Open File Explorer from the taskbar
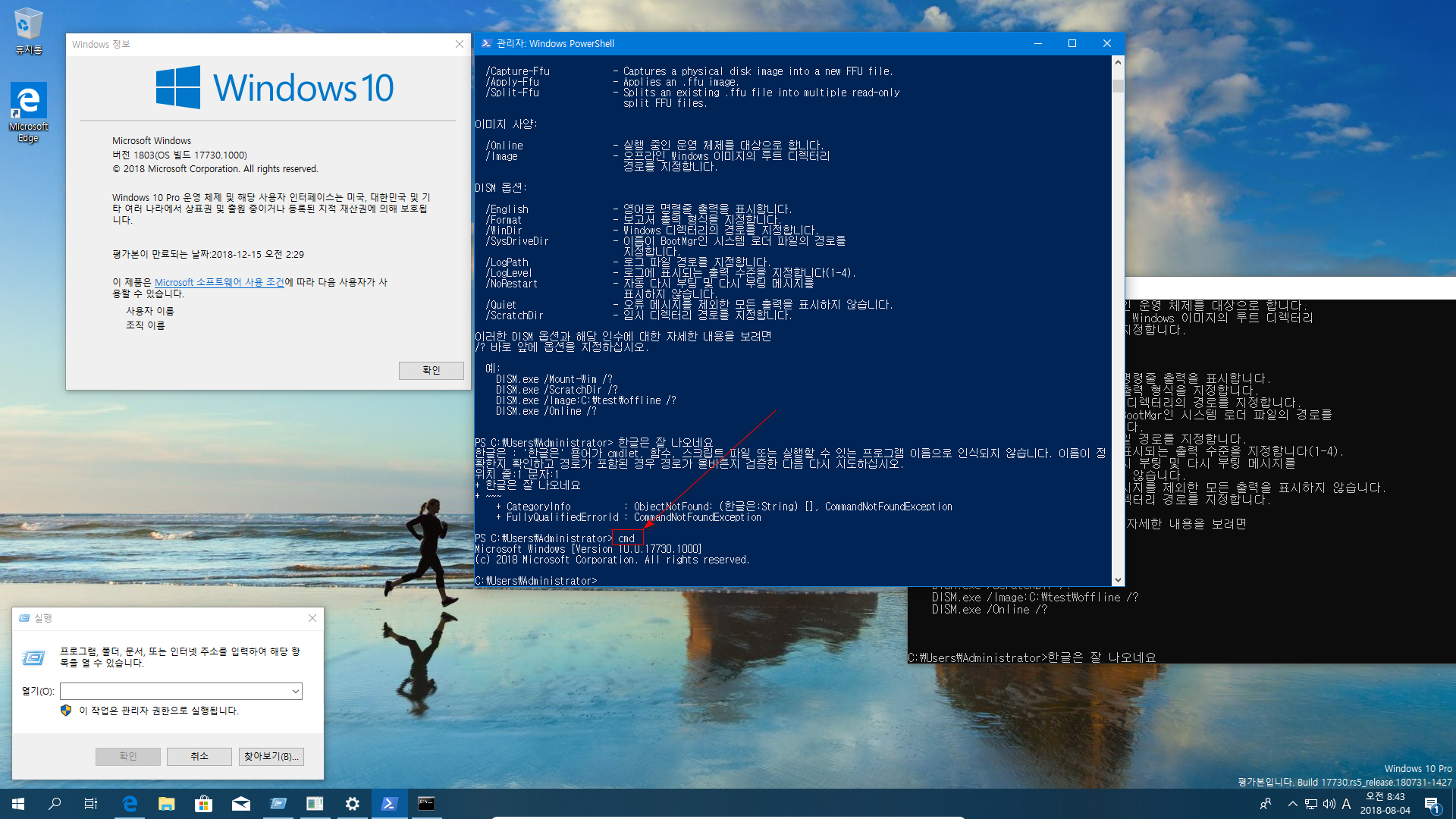This screenshot has width=1456, height=819. click(167, 804)
